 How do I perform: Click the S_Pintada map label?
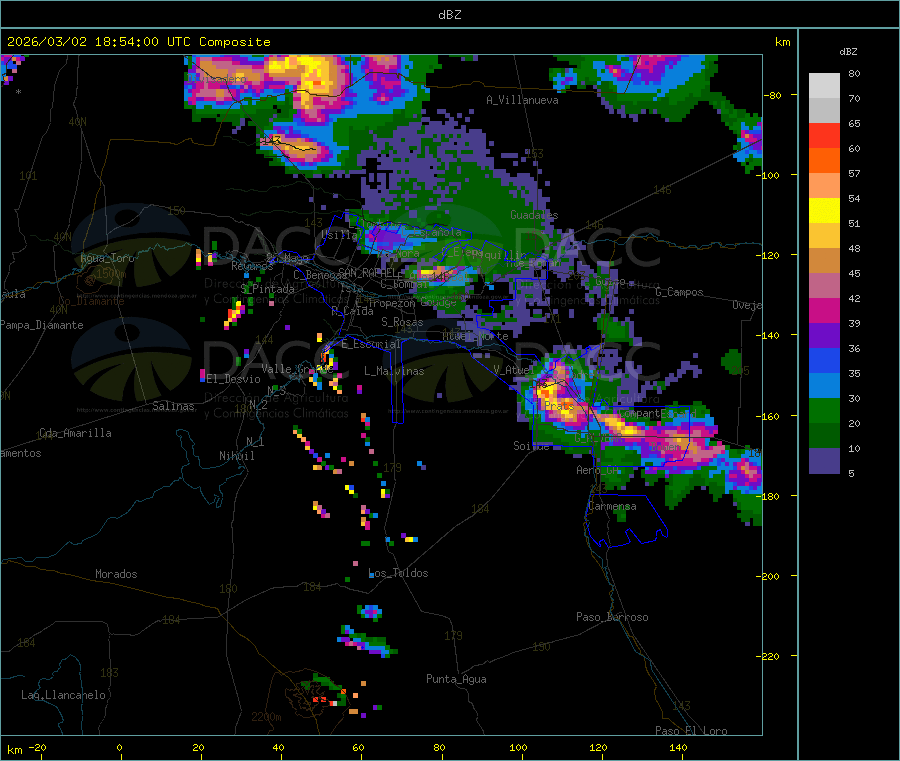coord(267,289)
